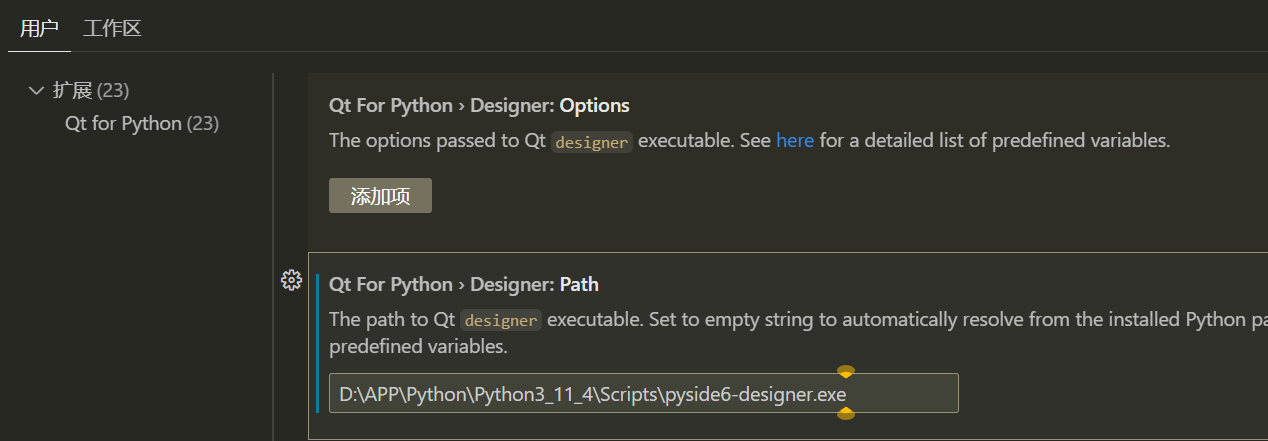Screen dimensions: 1268x441
Task: Click the Designer: Path setting title
Action: click(x=464, y=285)
